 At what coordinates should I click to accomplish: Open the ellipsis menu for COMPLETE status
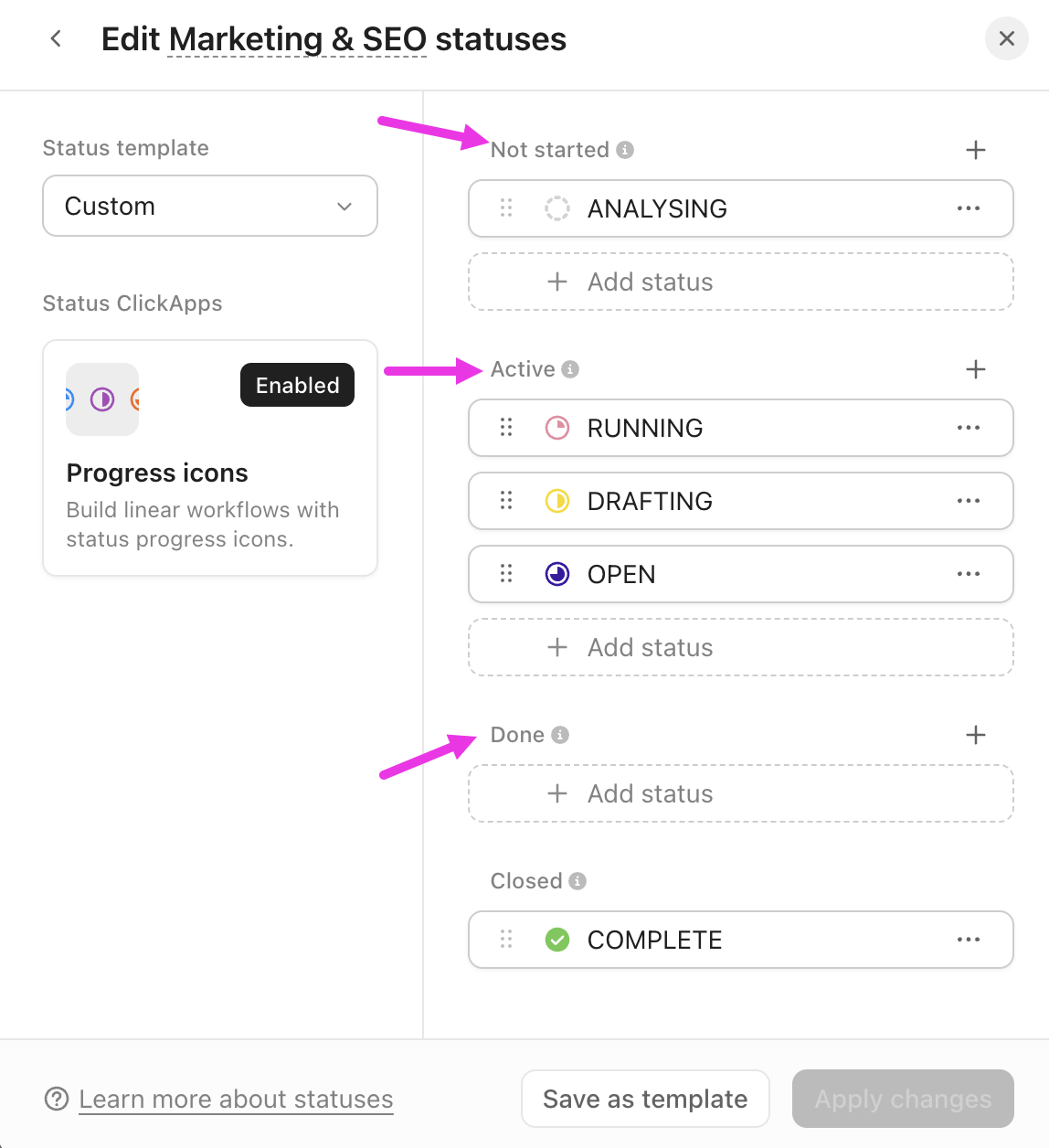[969, 940]
